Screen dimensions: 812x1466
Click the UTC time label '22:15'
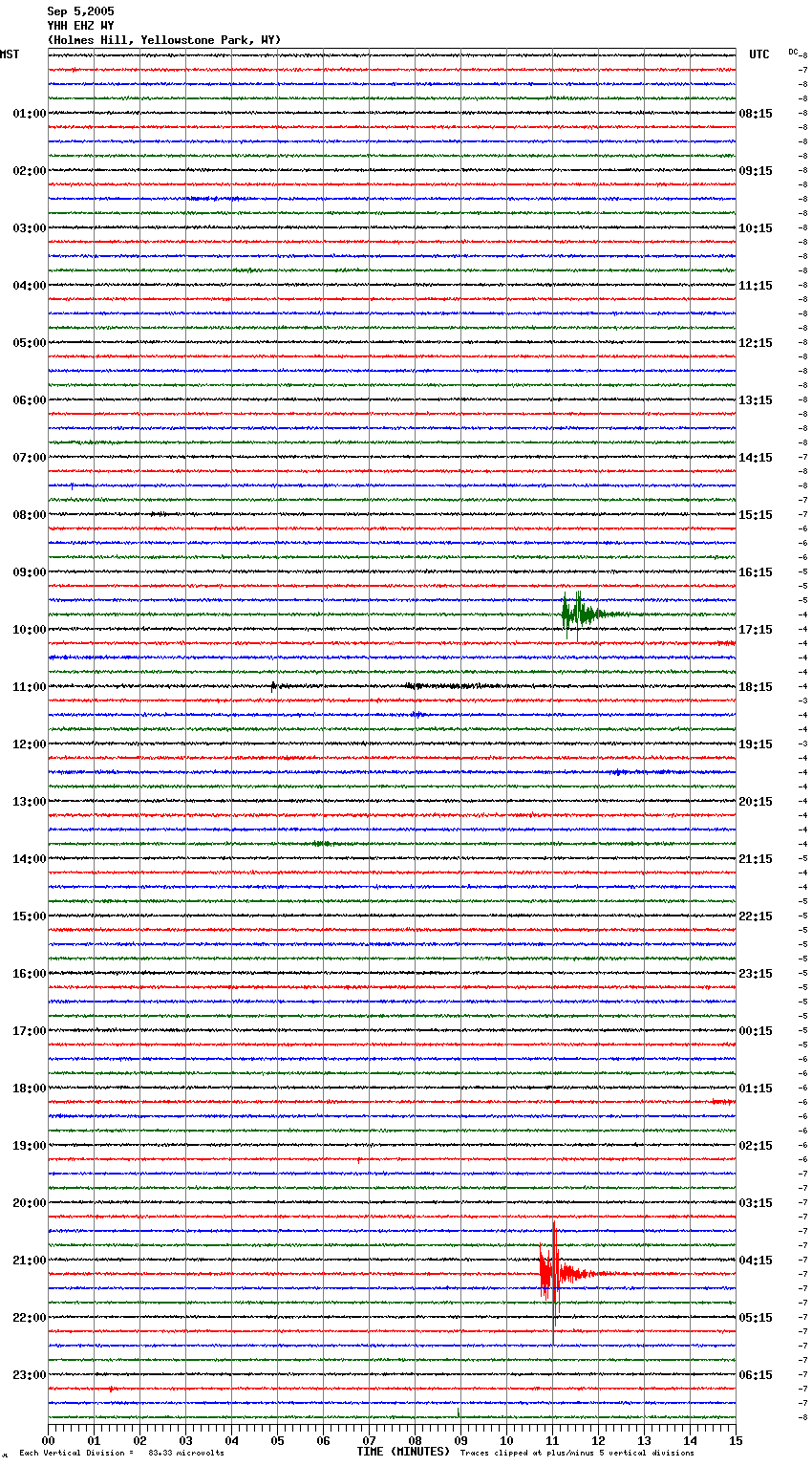click(x=756, y=916)
